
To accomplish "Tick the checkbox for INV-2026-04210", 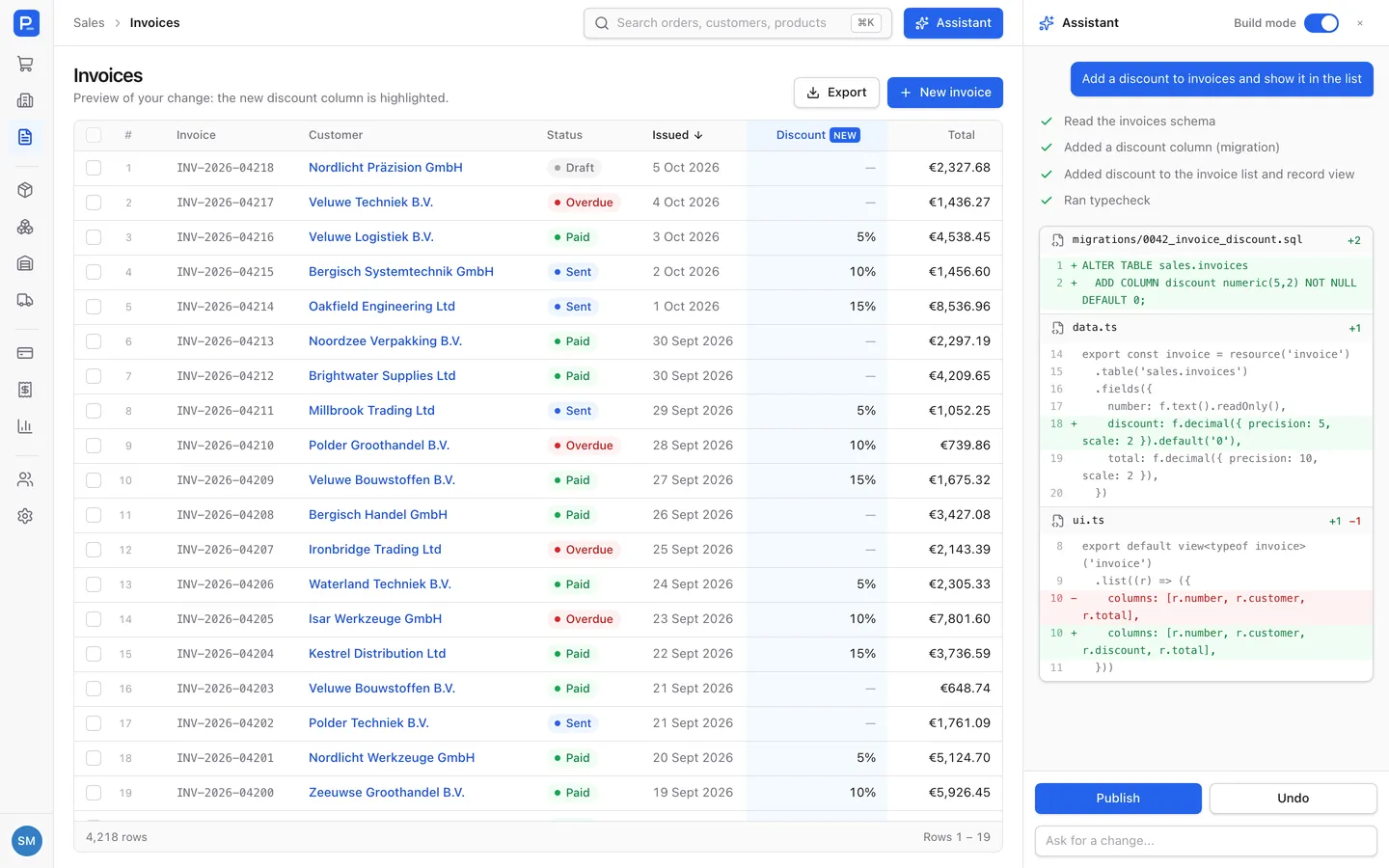I will (x=94, y=446).
